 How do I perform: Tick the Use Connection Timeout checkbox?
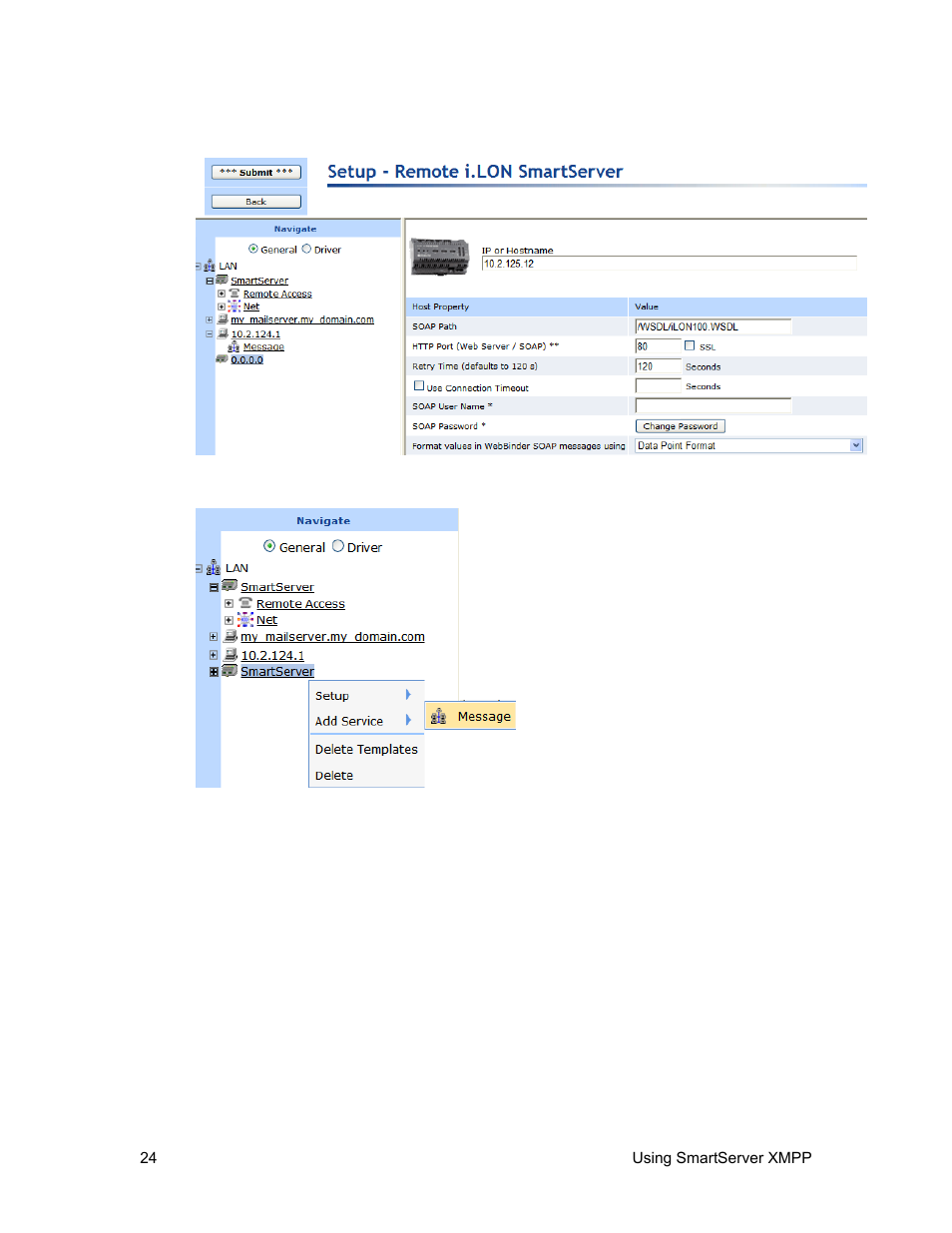[419, 385]
